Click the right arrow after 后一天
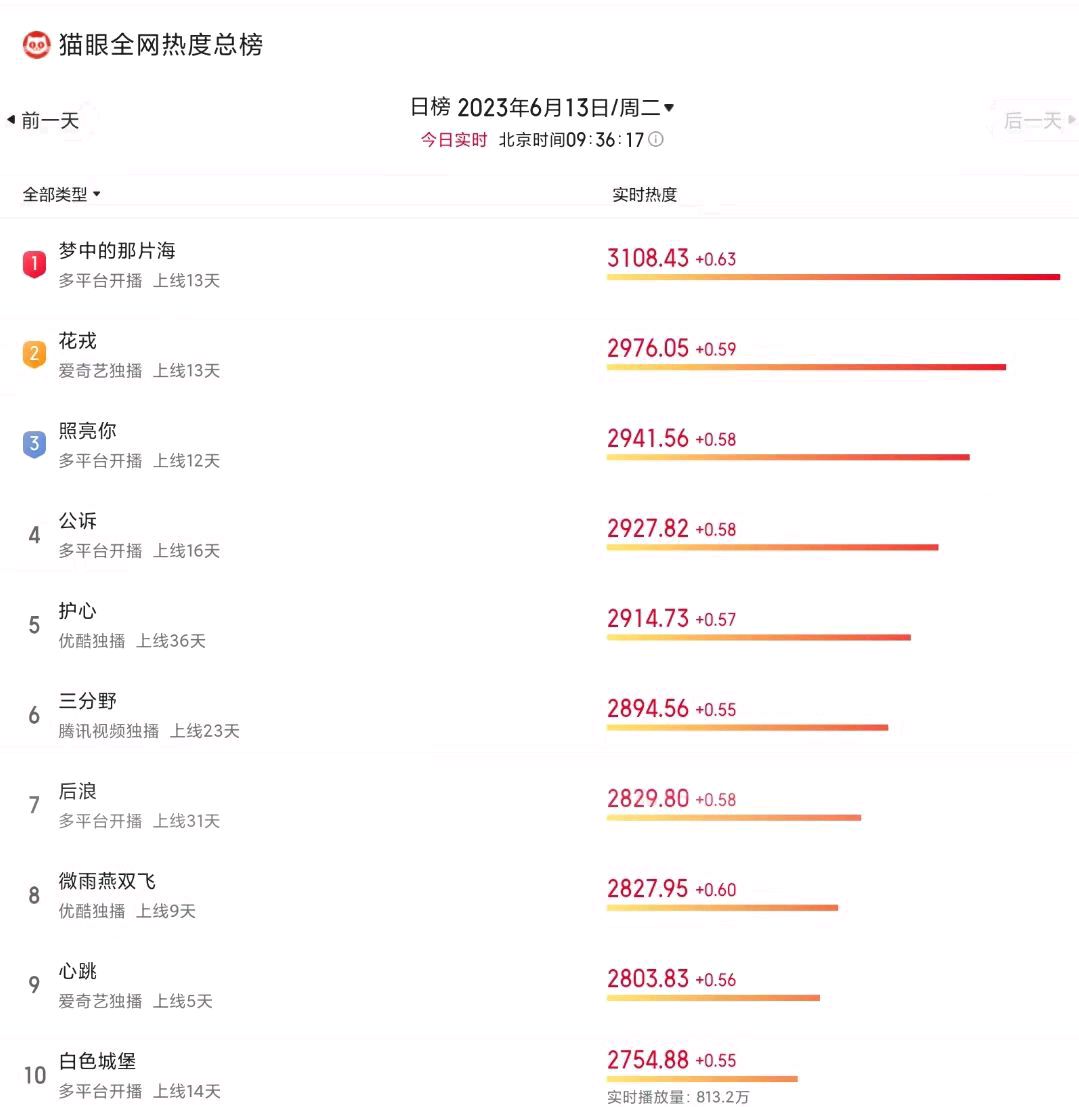 [1072, 120]
